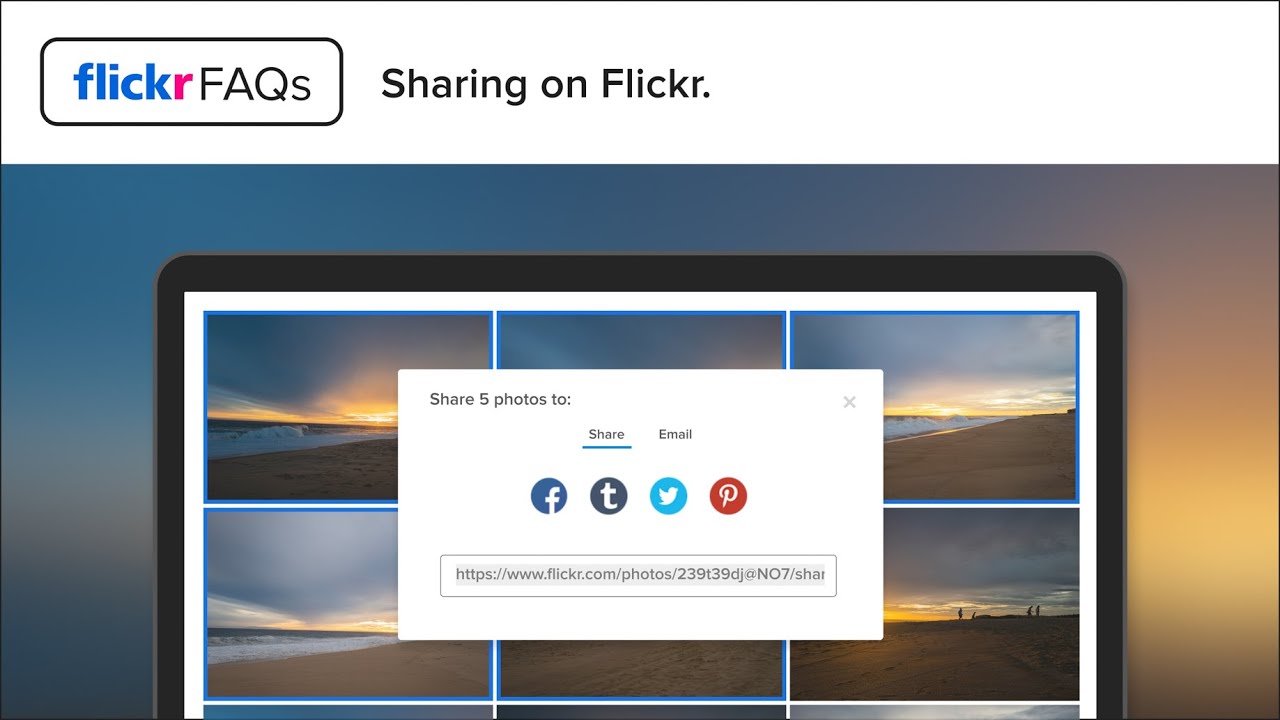Share photos via Twitter icon

pyautogui.click(x=668, y=496)
